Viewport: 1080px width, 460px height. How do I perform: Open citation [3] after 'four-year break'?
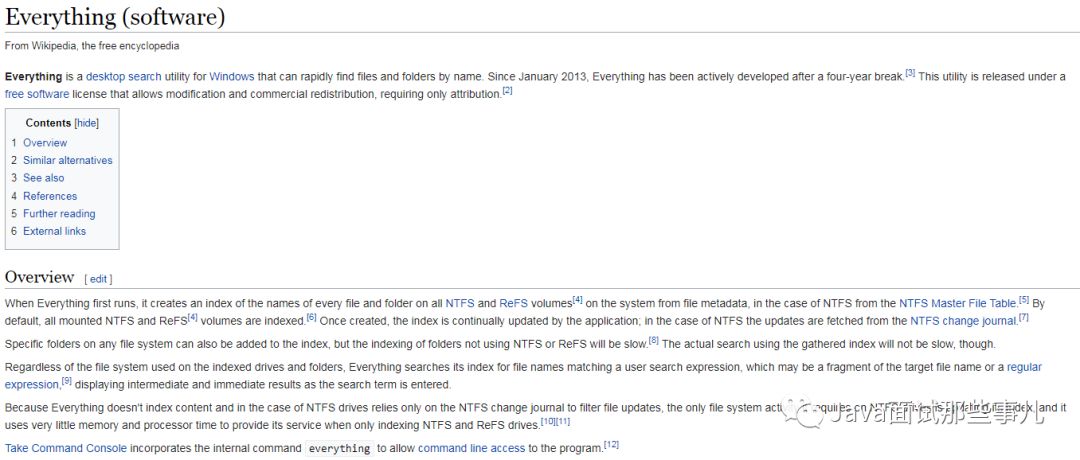click(910, 72)
